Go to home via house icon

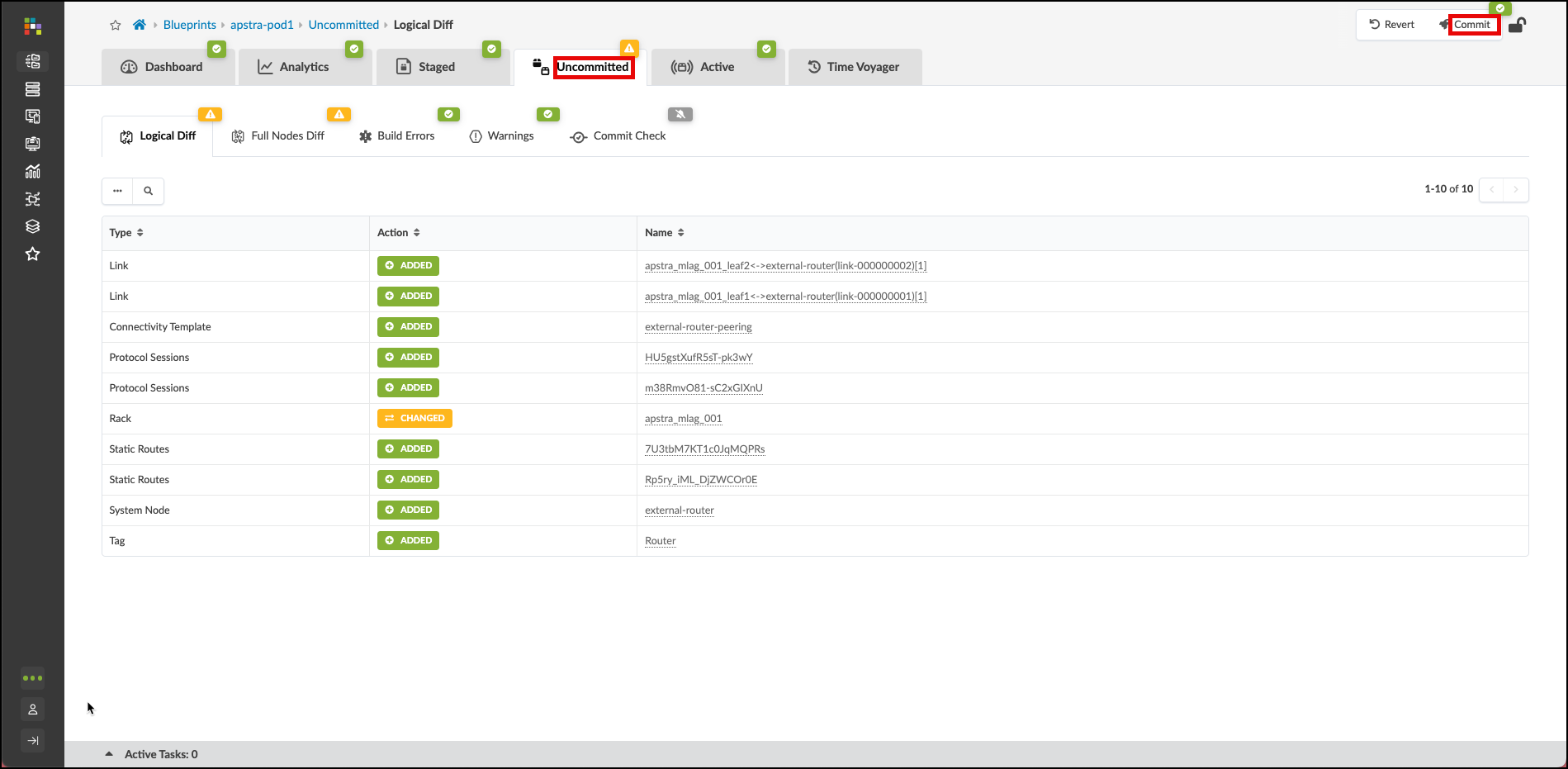tap(140, 25)
